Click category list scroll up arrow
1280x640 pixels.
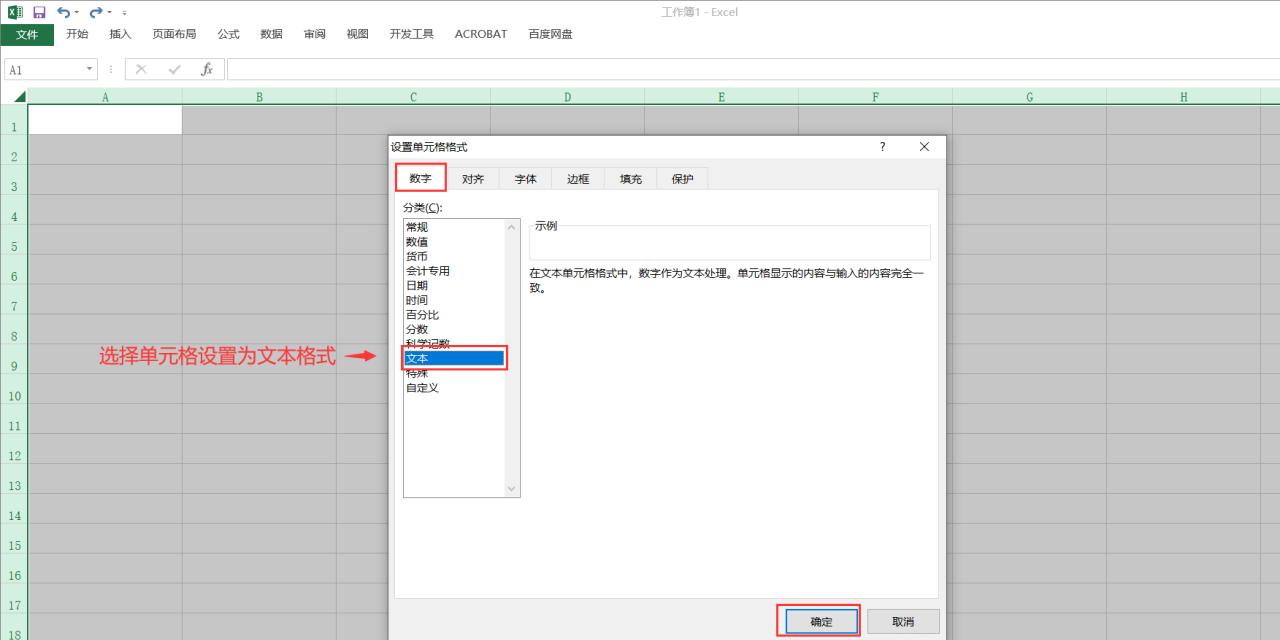[x=512, y=227]
